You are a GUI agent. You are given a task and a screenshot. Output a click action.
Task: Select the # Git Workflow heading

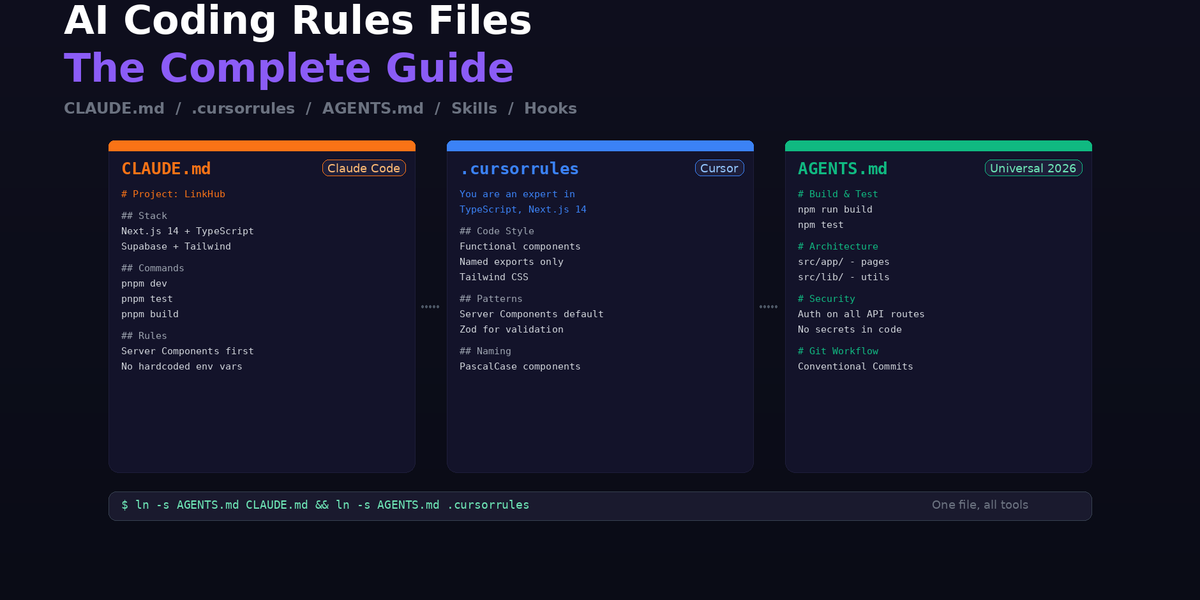838,350
